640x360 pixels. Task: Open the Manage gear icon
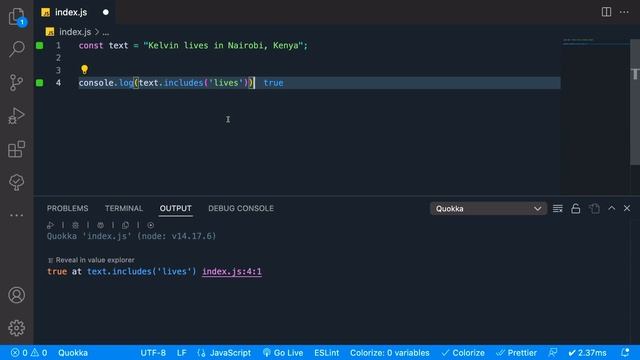(17, 328)
